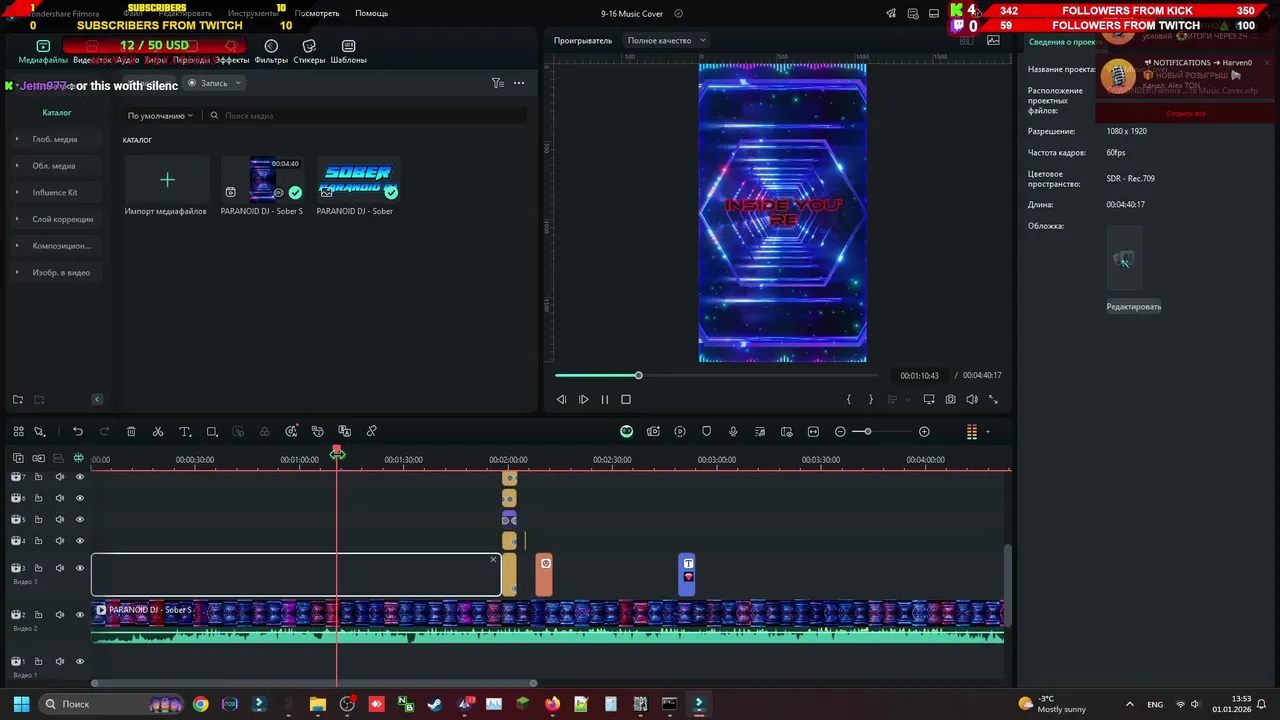This screenshot has height=720, width=1280.
Task: Lock the Видео 1 track
Action: point(38,661)
